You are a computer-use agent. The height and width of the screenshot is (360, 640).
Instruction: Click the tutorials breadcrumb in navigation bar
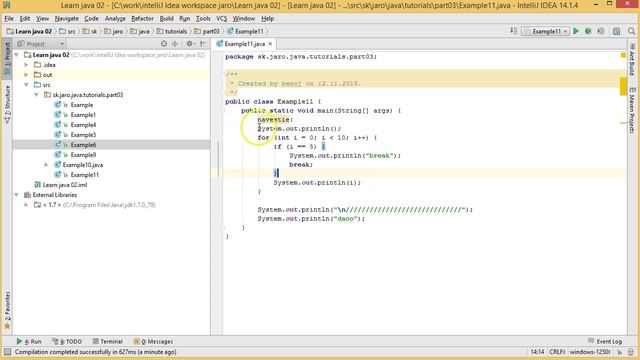[x=172, y=31]
